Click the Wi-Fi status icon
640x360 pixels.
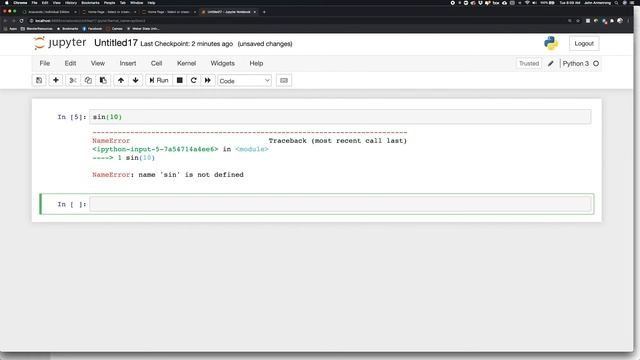[527, 2]
